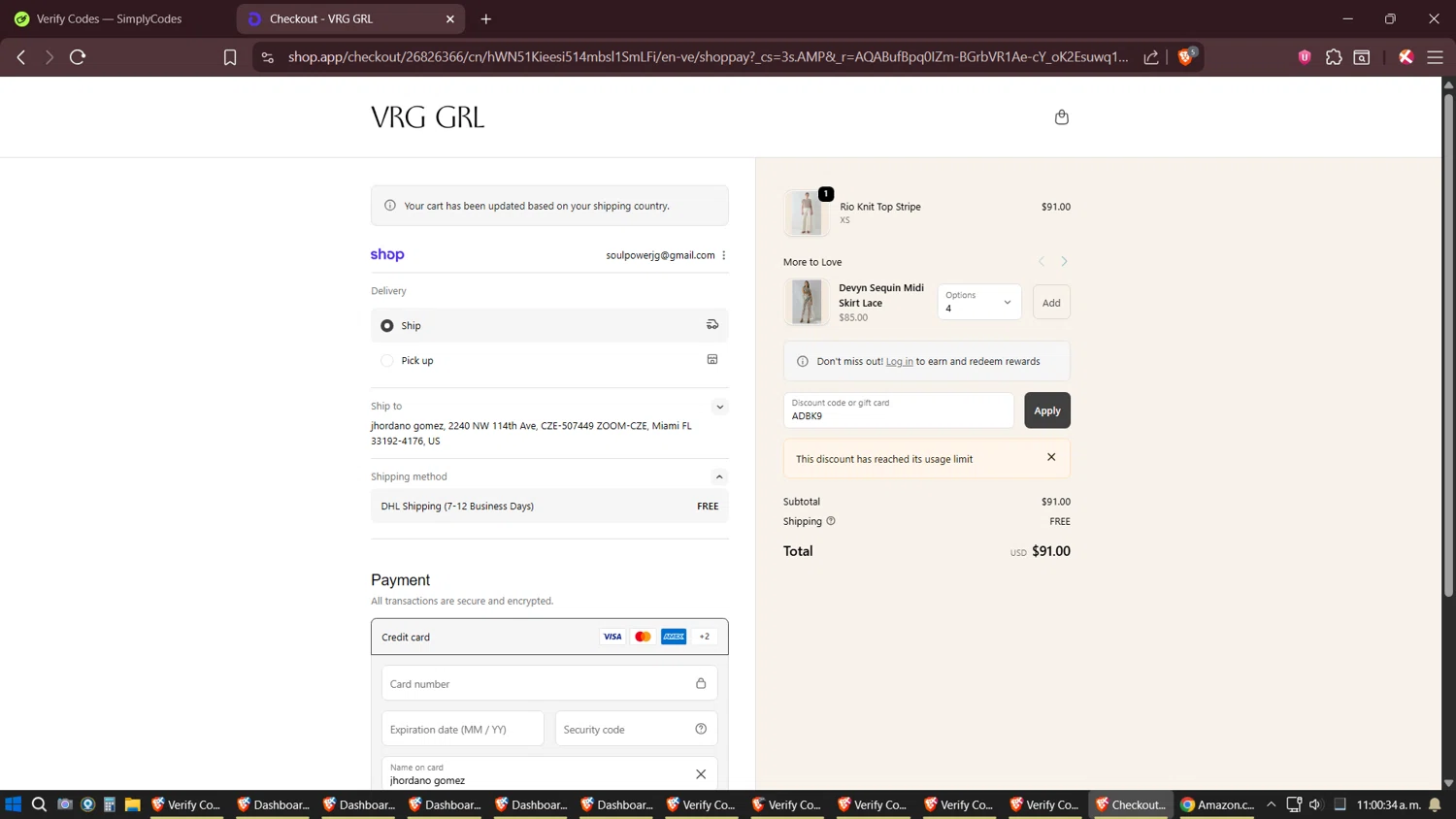
Task: Open notifications bell in system tray
Action: [1435, 804]
